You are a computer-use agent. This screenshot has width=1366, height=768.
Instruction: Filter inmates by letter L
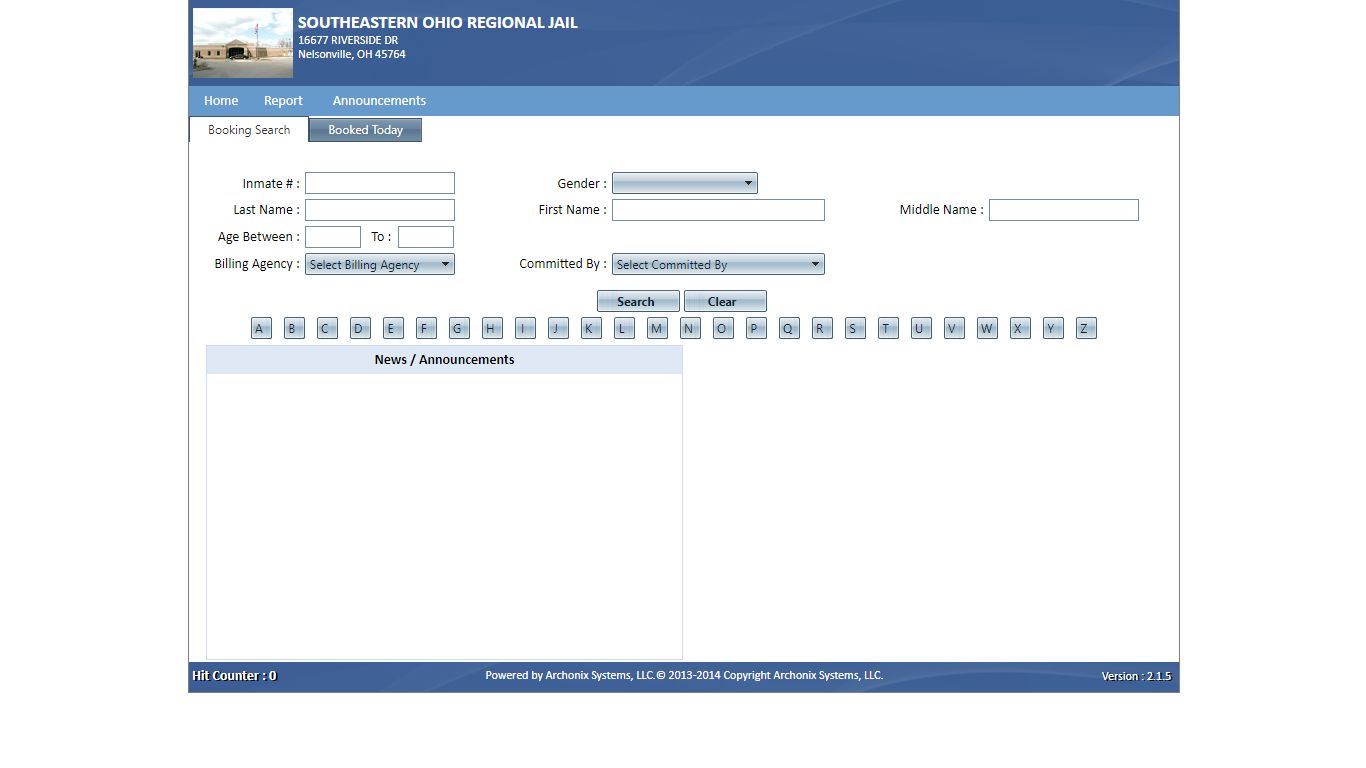pos(624,328)
